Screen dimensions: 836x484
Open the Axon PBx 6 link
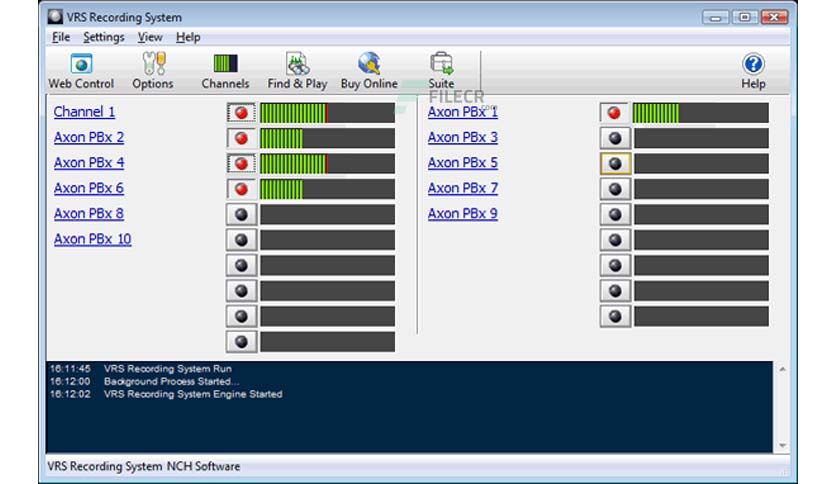pyautogui.click(x=89, y=188)
